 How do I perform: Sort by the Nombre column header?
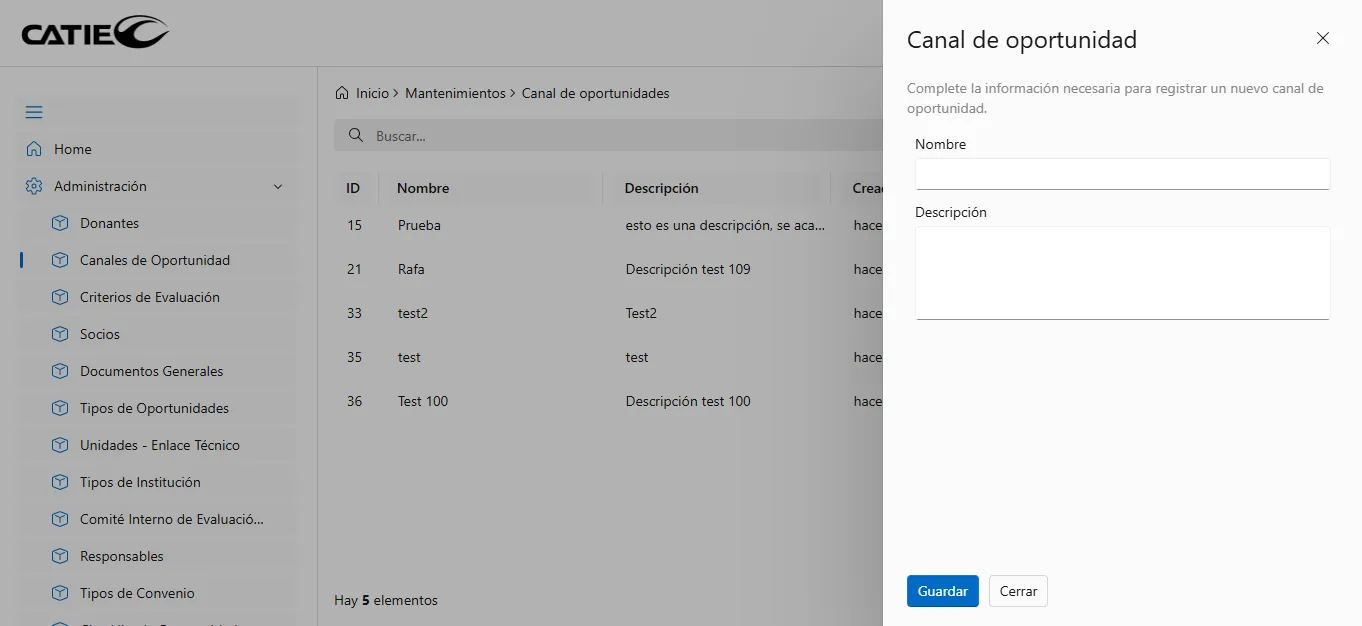point(423,188)
